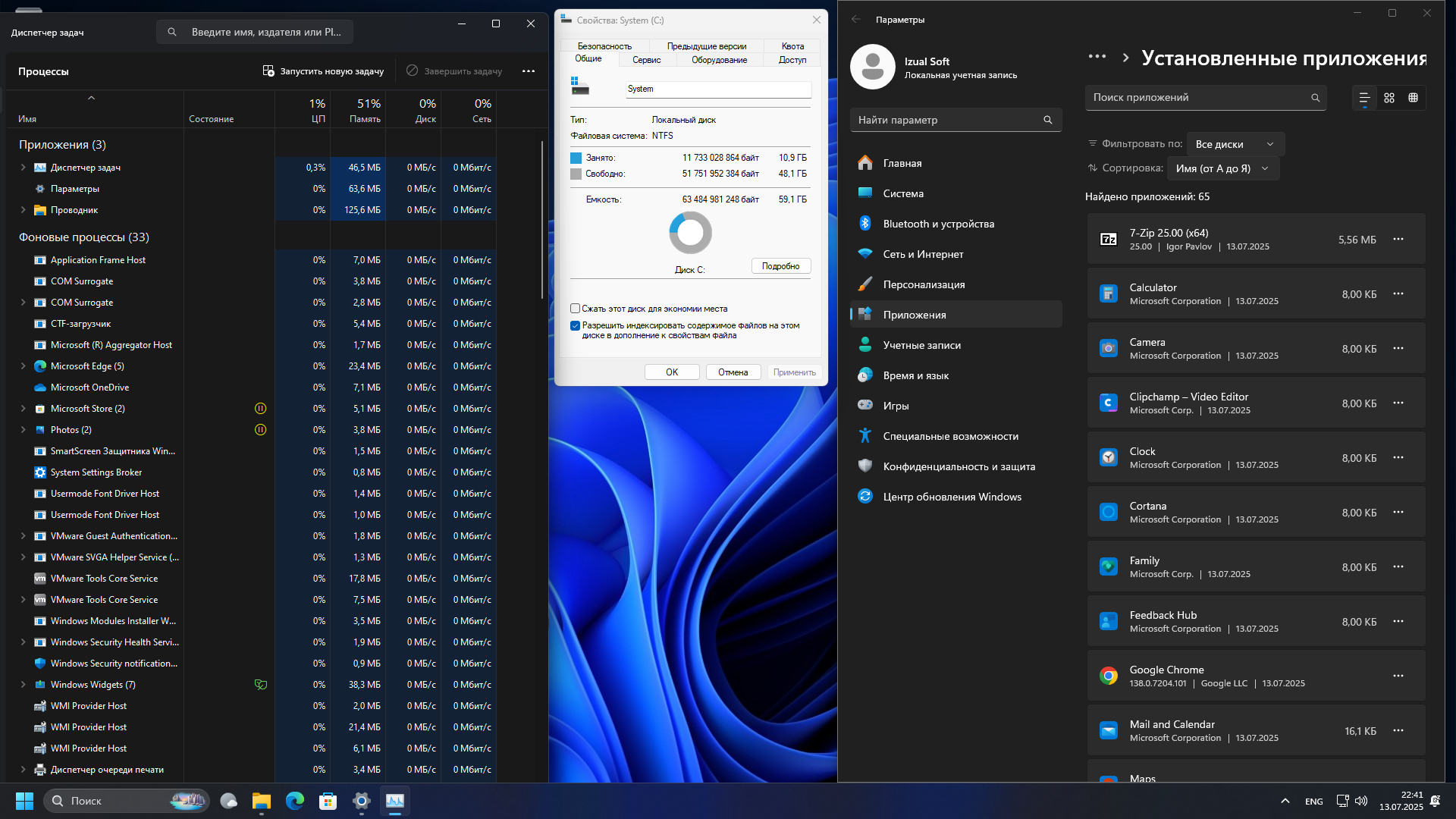Viewport: 1456px width, 819px height.
Task: Click the taskbar Поиск search box
Action: coord(127,801)
